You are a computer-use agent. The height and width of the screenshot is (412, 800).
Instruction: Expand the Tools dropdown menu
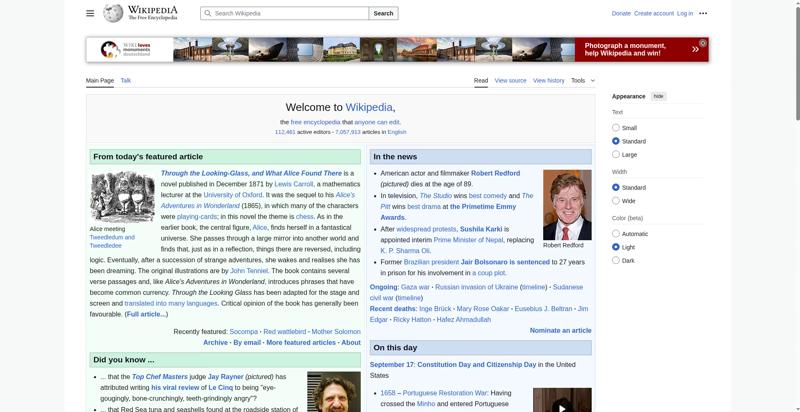pyautogui.click(x=583, y=81)
